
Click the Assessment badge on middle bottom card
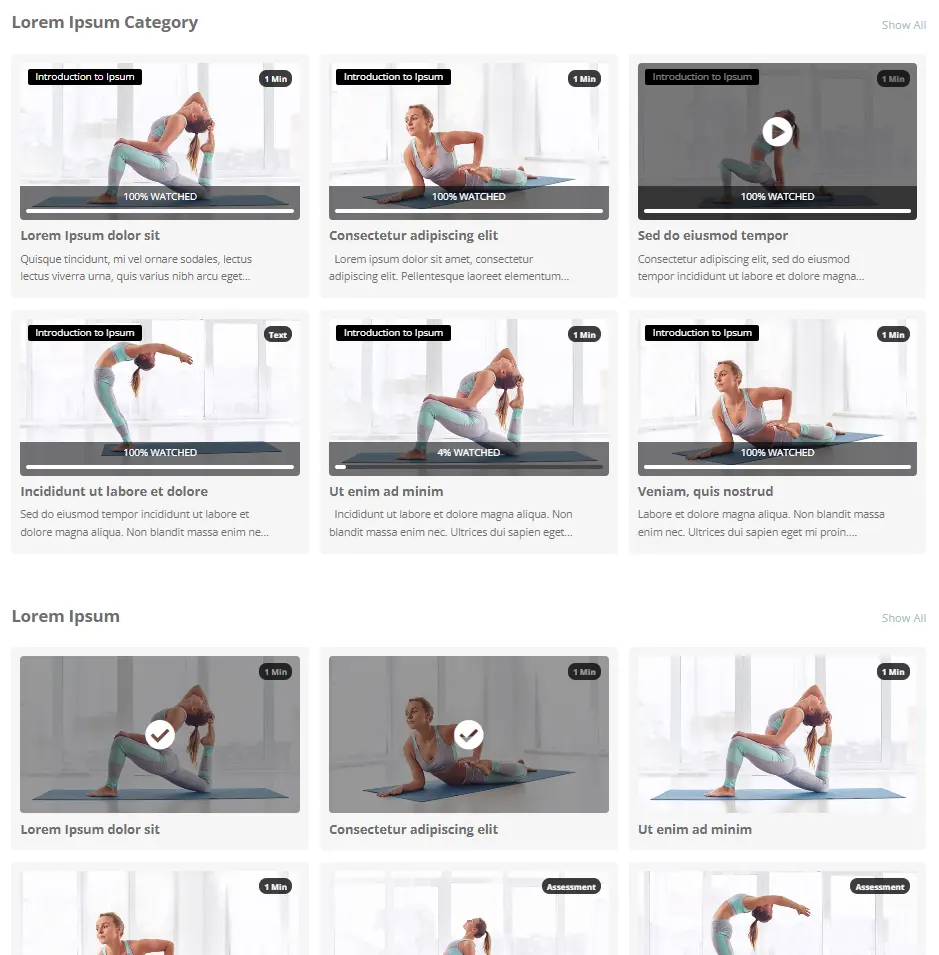pyautogui.click(x=571, y=886)
